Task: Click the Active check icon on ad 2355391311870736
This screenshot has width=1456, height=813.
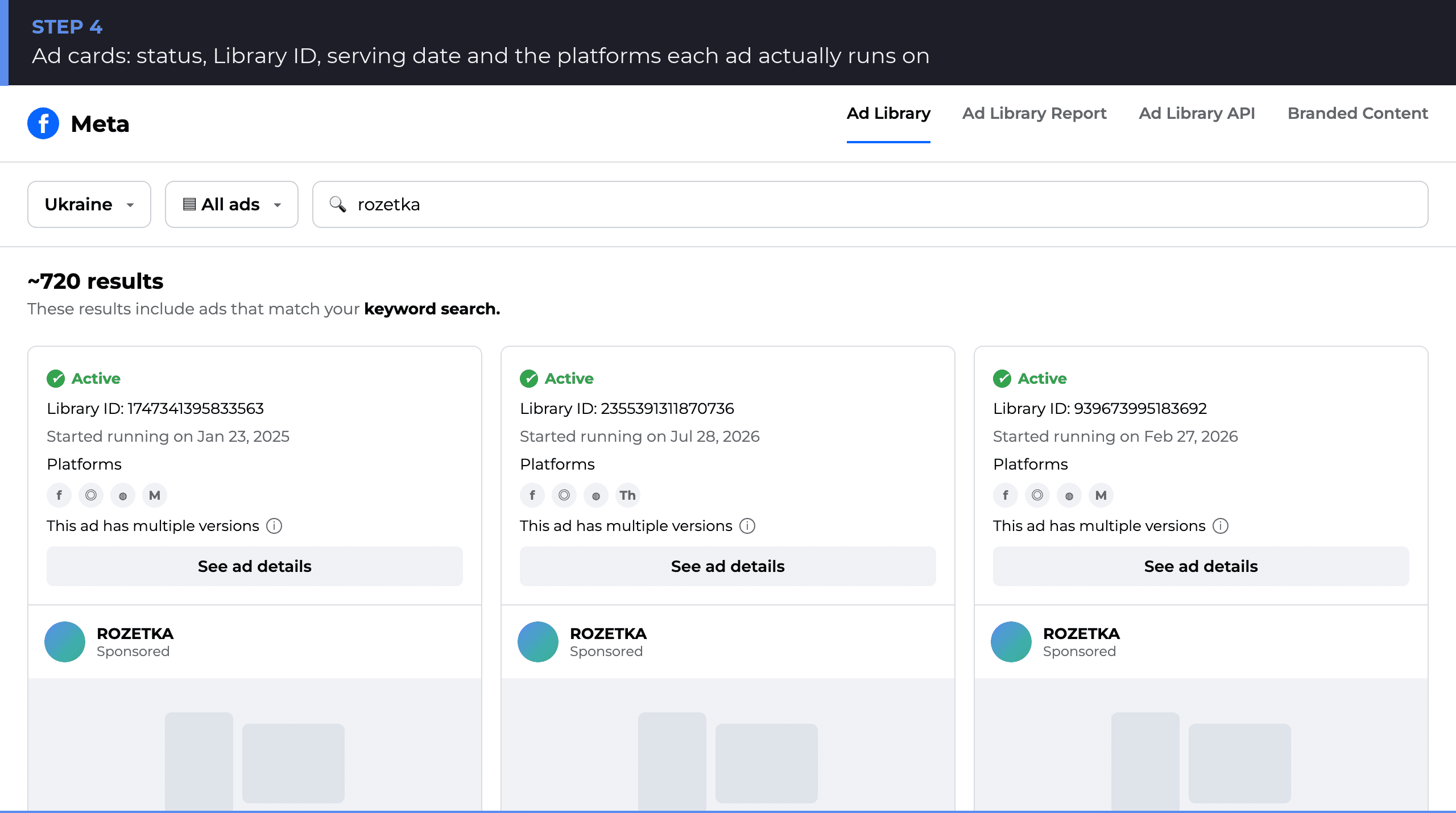Action: (529, 379)
